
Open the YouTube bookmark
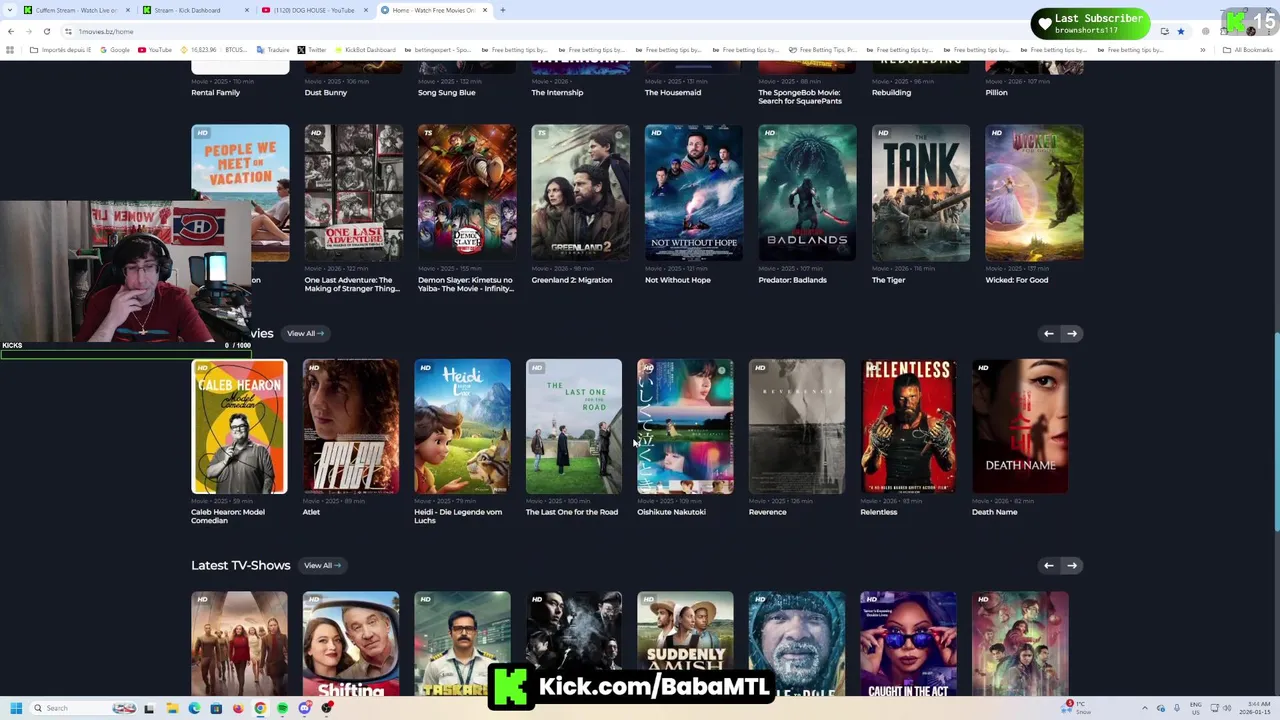[155, 50]
